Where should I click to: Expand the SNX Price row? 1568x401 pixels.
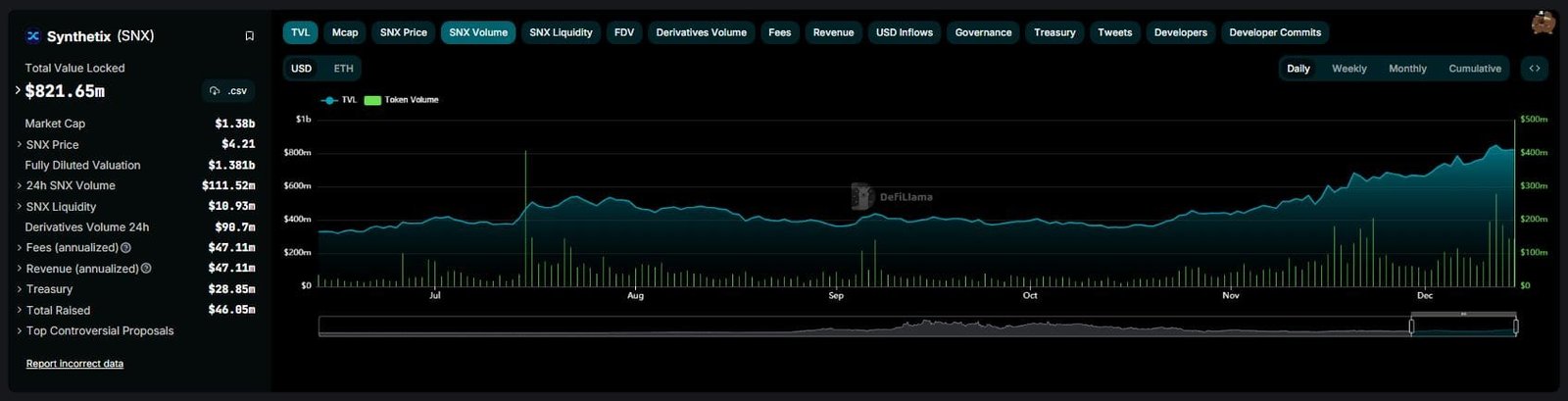(x=19, y=144)
